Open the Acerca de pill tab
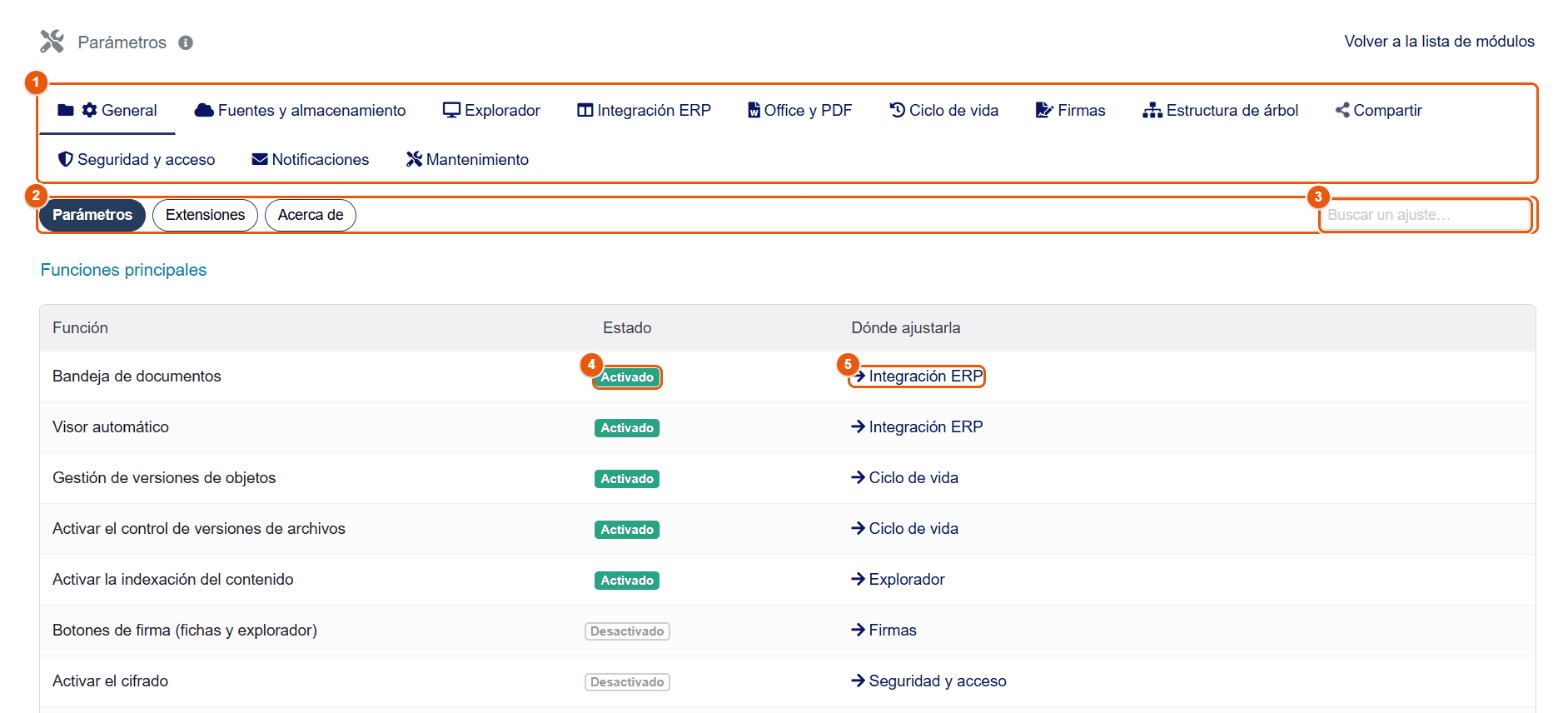 (311, 215)
